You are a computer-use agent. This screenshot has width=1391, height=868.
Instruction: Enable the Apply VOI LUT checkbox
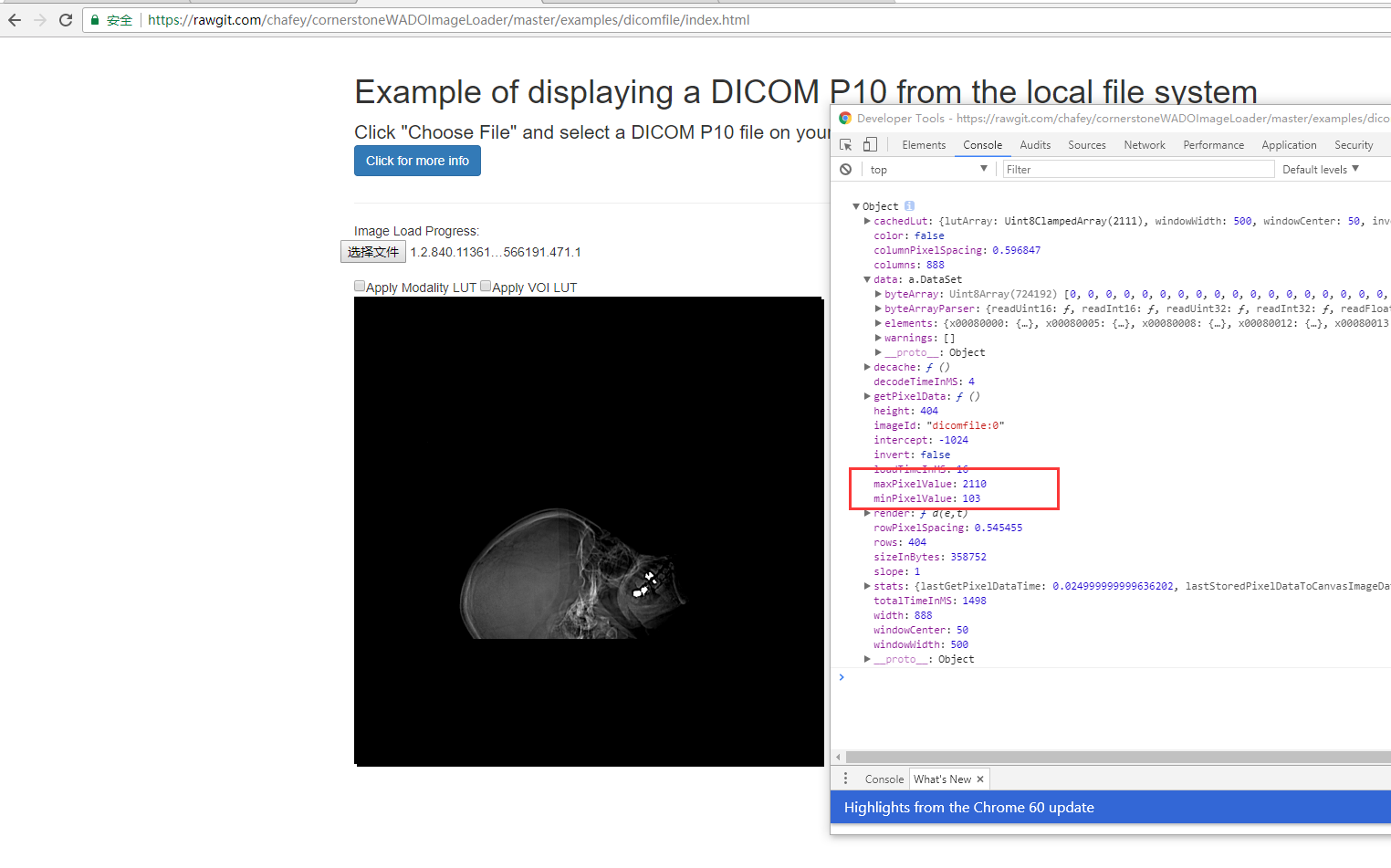(x=485, y=286)
